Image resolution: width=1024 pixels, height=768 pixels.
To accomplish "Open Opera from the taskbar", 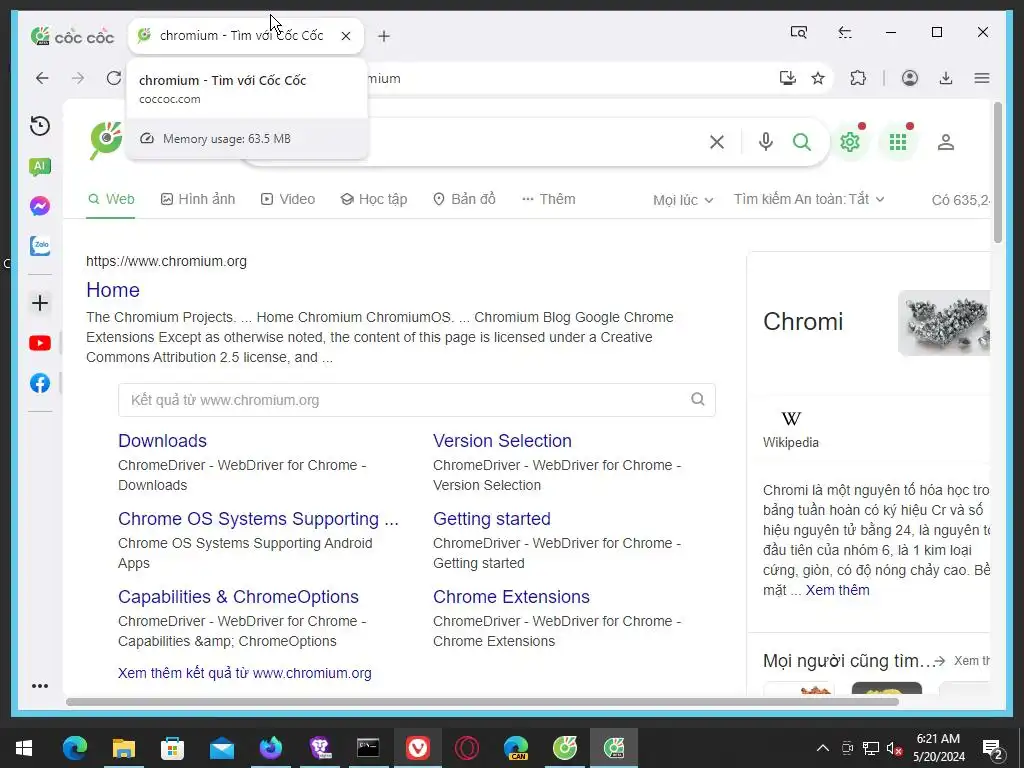I will (466, 748).
